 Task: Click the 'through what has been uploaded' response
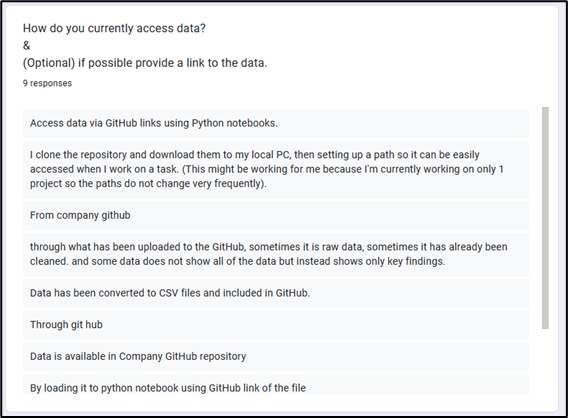pos(276,254)
